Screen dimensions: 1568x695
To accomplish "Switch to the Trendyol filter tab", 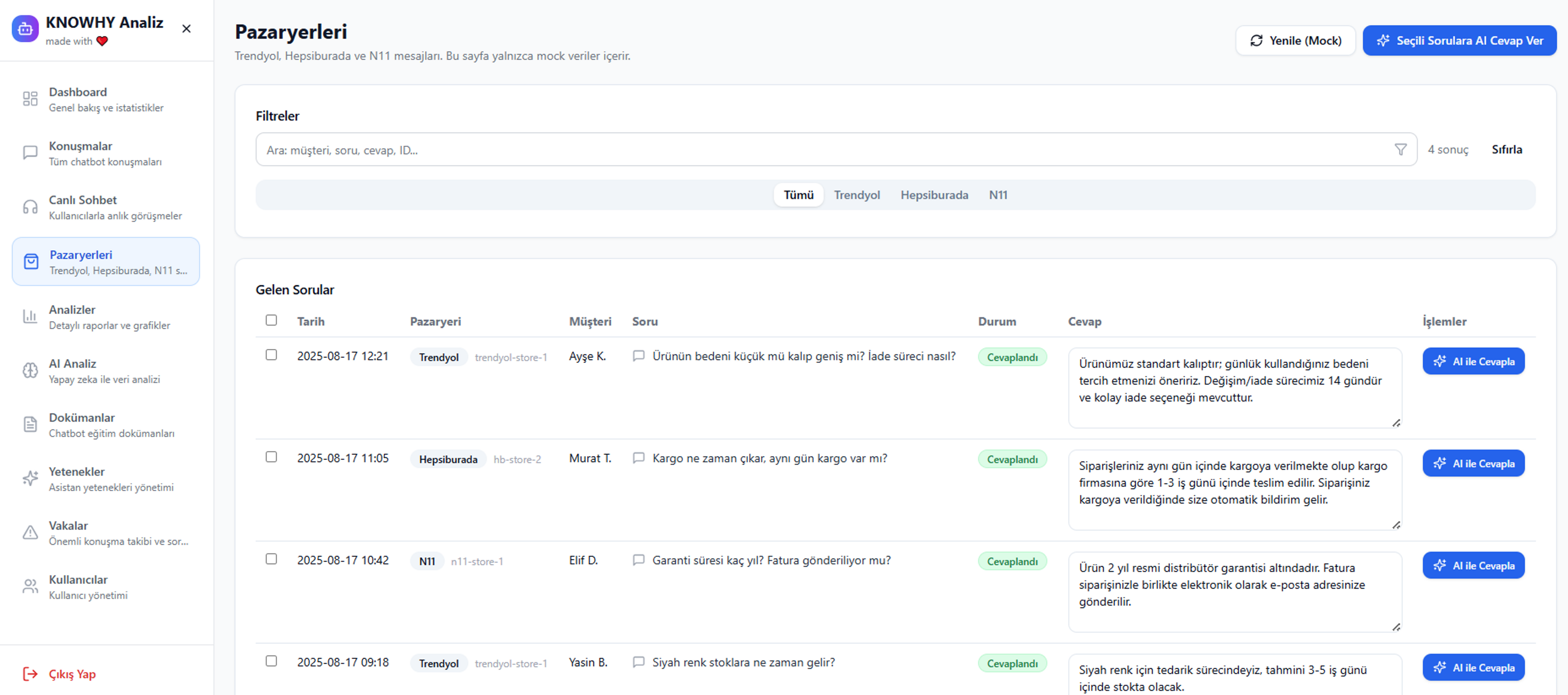I will coord(856,195).
